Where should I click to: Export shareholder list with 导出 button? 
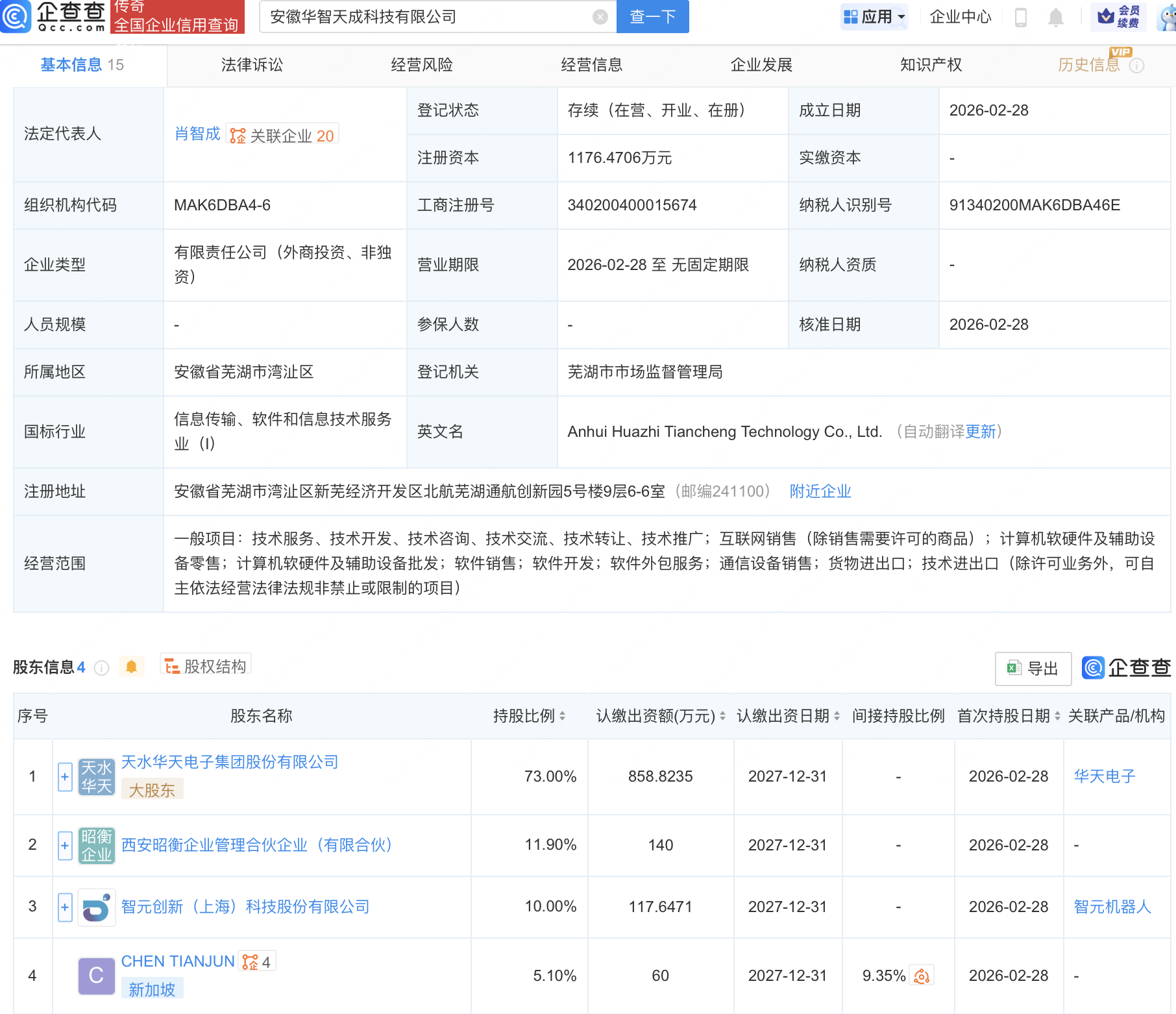pyautogui.click(x=1033, y=668)
